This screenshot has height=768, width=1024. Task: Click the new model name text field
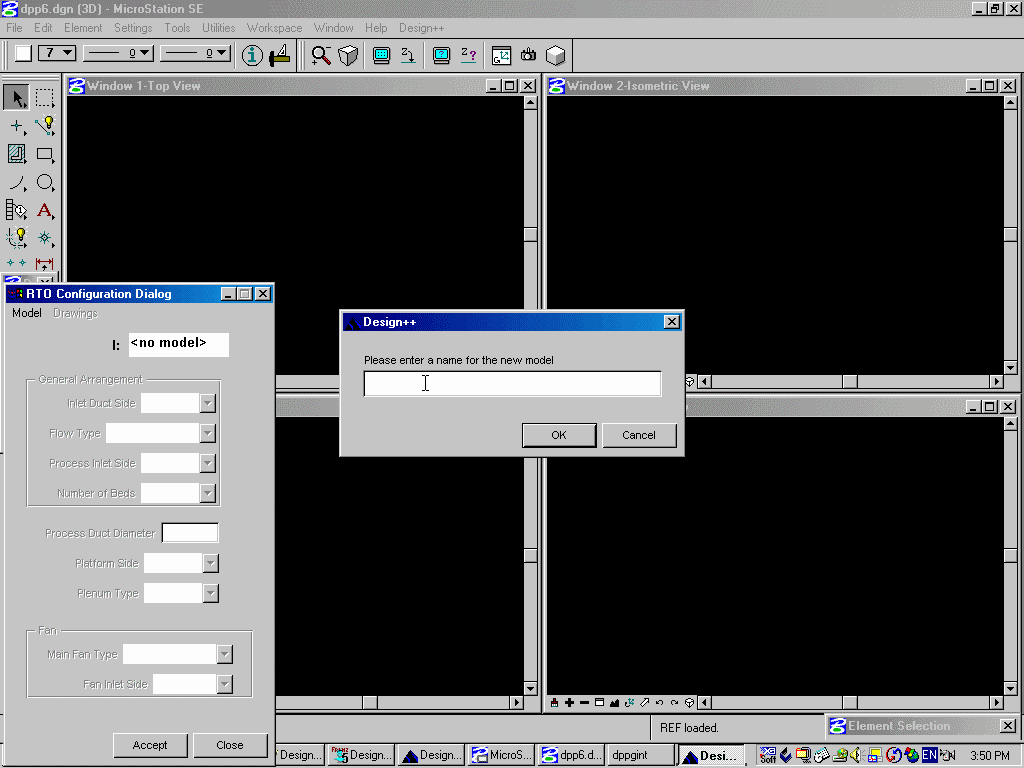coord(512,384)
